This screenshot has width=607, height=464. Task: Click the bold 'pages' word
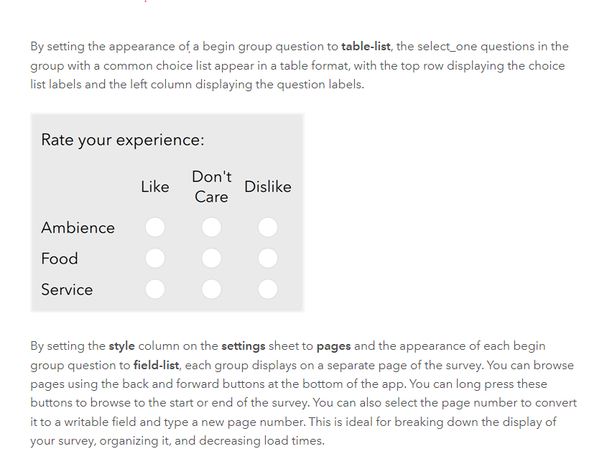point(333,346)
